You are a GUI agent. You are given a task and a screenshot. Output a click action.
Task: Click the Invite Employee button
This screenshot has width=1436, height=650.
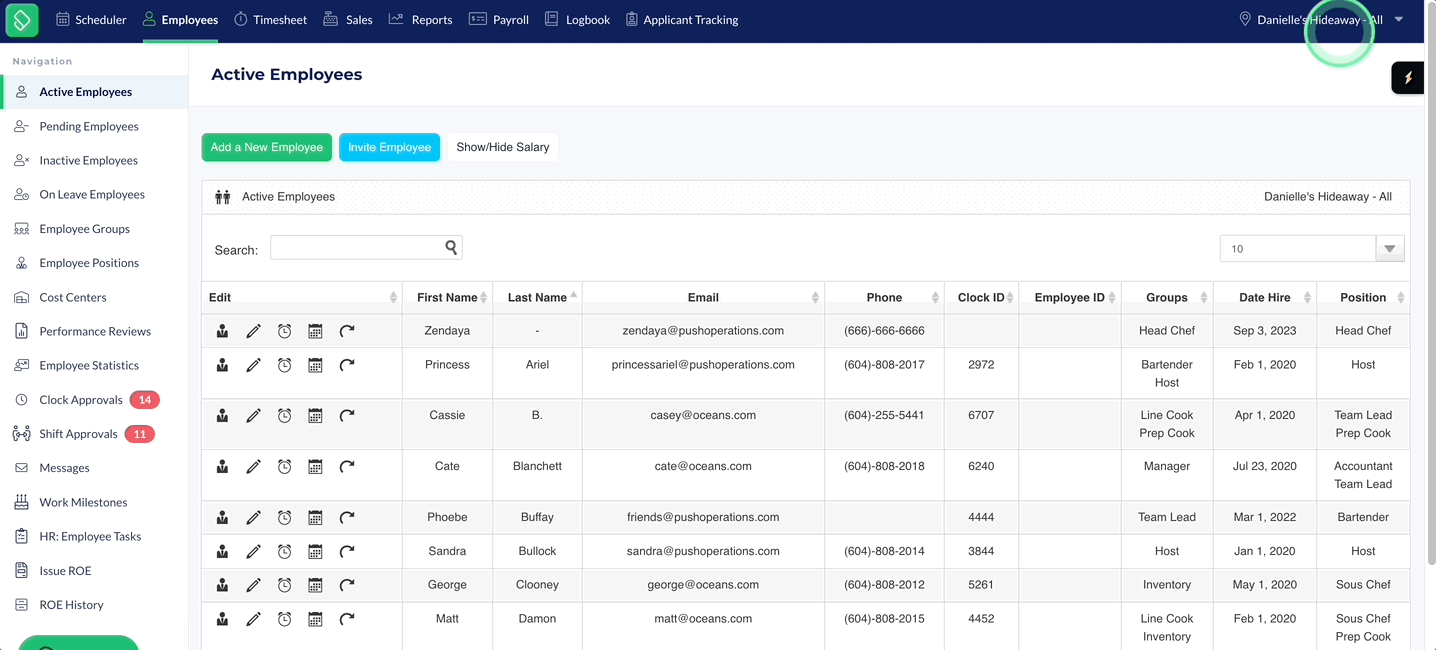tap(389, 147)
